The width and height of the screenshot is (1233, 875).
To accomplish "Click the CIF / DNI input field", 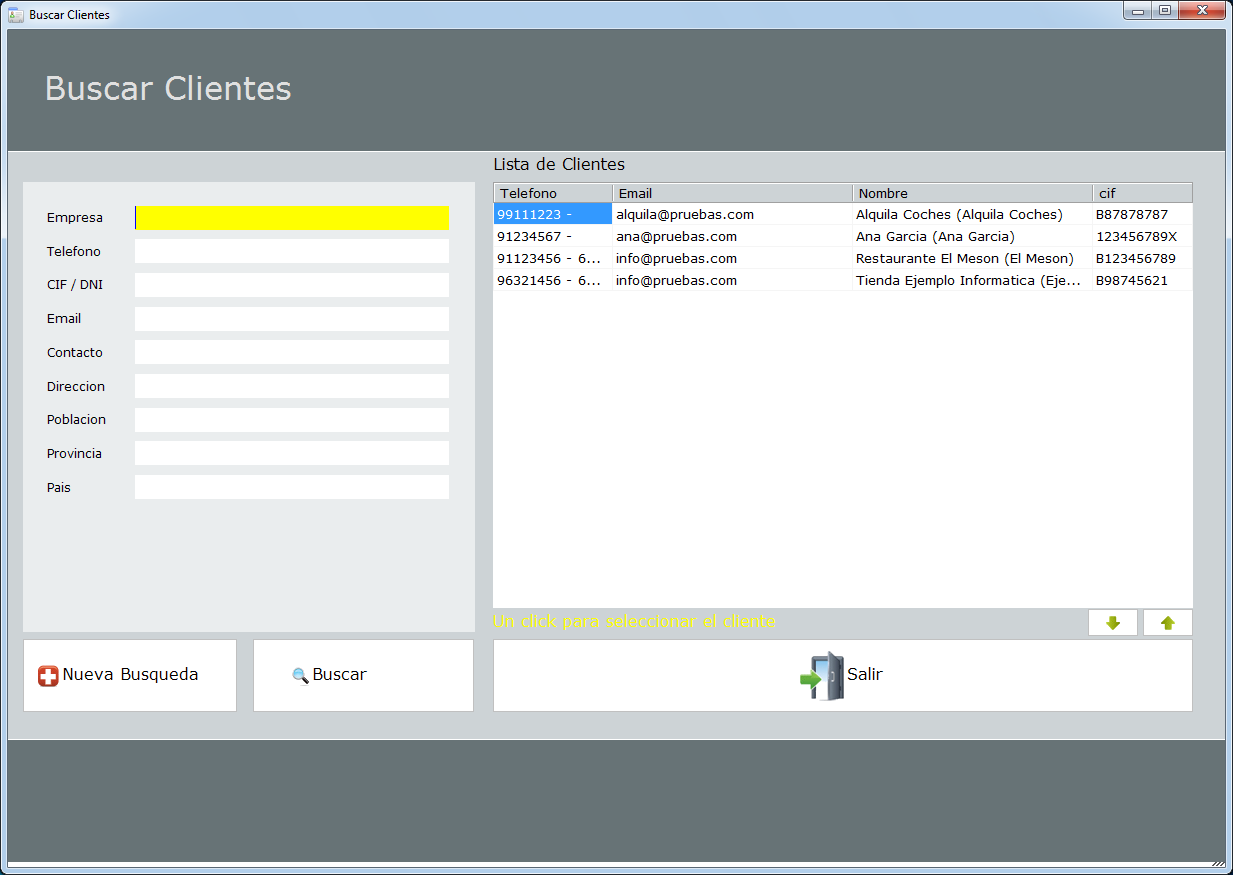I will [292, 285].
